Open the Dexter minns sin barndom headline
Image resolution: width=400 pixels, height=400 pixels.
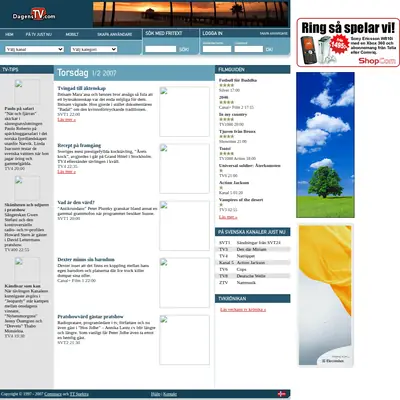point(86,259)
